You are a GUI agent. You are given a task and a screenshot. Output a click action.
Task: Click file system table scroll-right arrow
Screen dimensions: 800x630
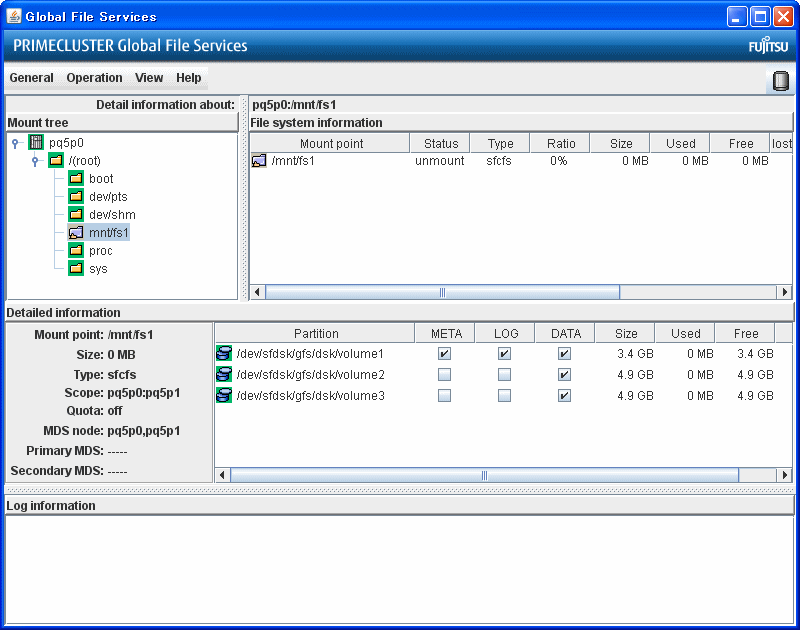point(784,292)
